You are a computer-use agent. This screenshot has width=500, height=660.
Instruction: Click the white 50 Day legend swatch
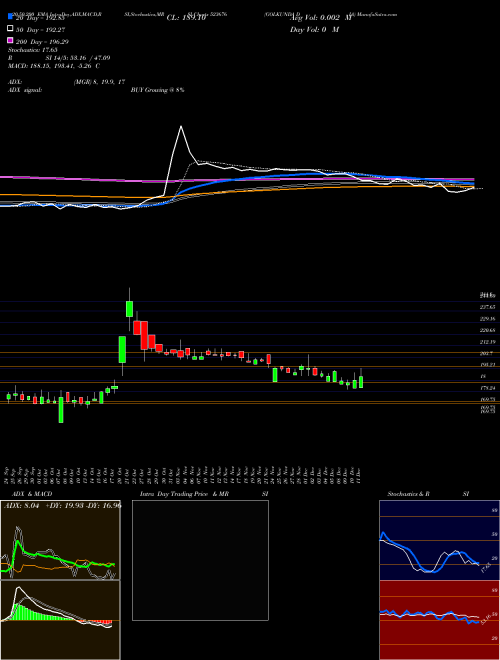click(11, 29)
